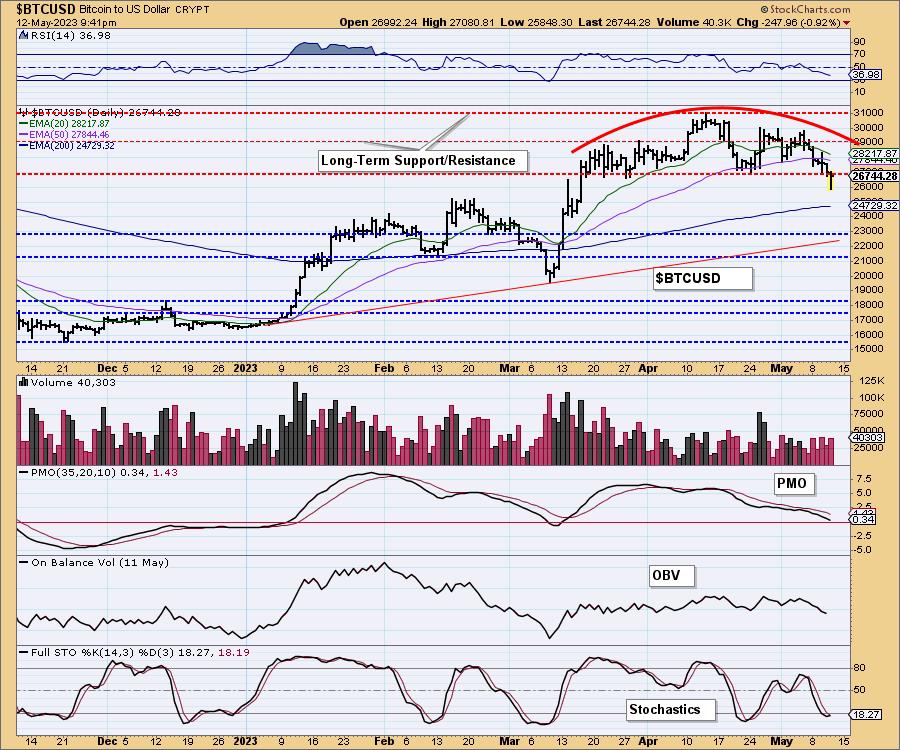Click the 15000 price axis label
This screenshot has height=750, width=900.
coord(868,349)
